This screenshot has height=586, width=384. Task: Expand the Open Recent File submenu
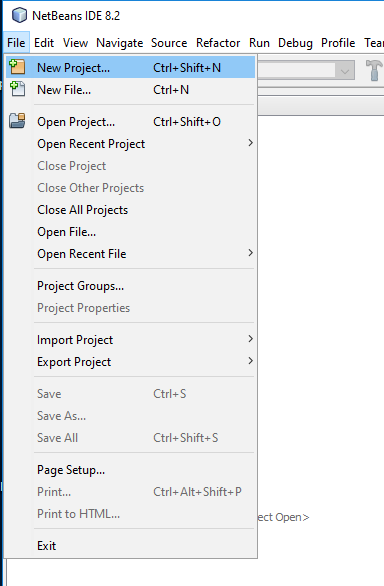click(251, 253)
